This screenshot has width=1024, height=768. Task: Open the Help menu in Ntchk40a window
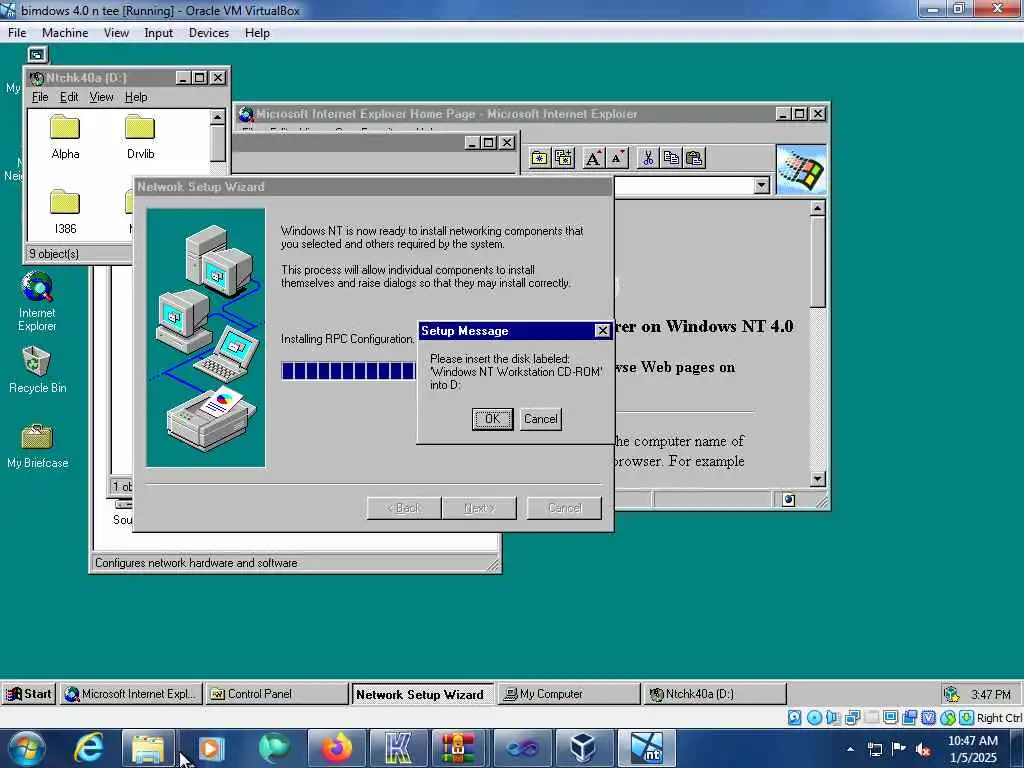[x=136, y=97]
